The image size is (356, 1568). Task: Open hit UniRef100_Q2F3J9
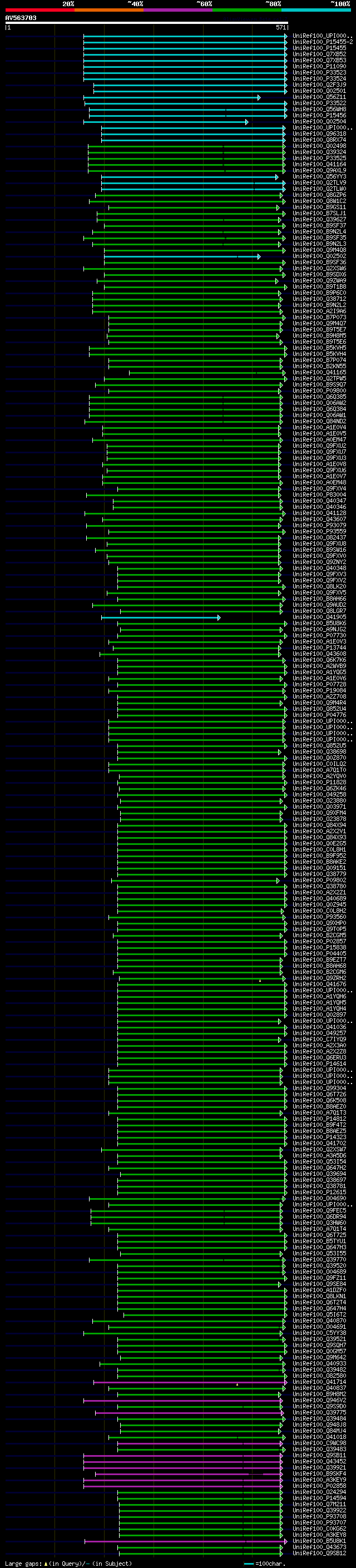click(x=319, y=85)
